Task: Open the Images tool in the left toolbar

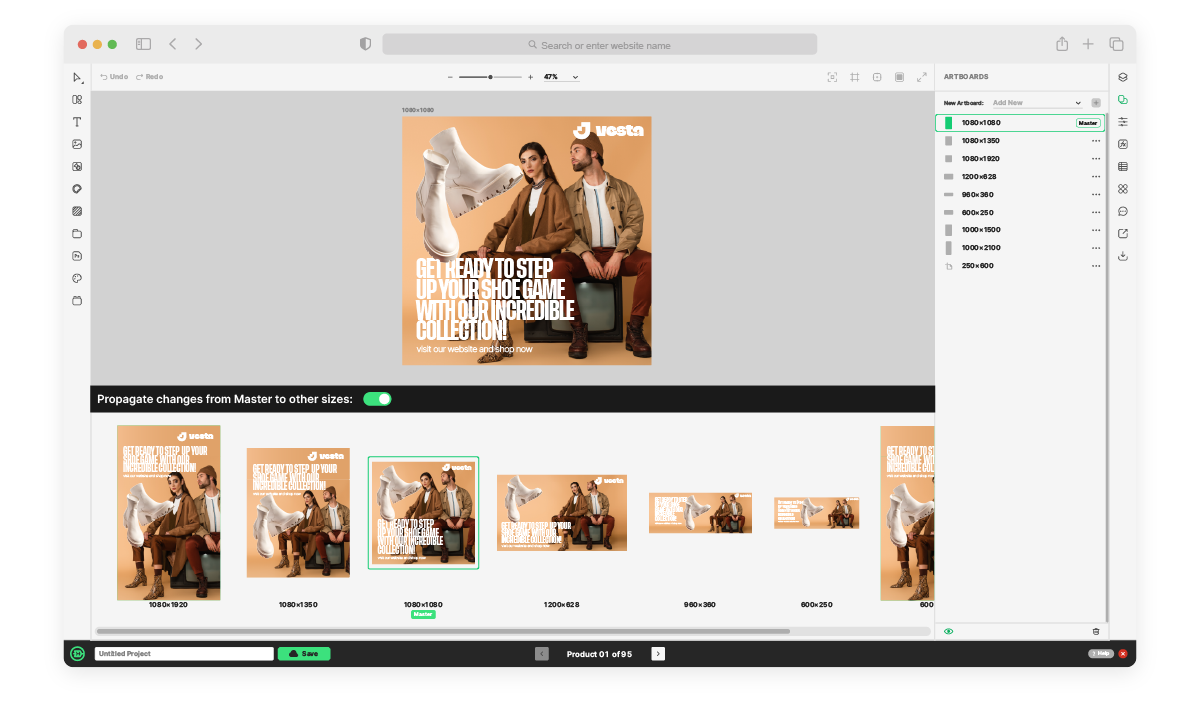Action: point(76,143)
